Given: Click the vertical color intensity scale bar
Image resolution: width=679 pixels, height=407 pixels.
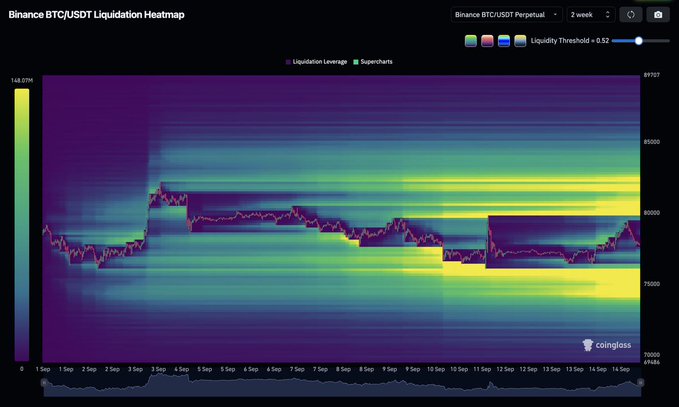Looking at the screenshot, I should [22, 225].
